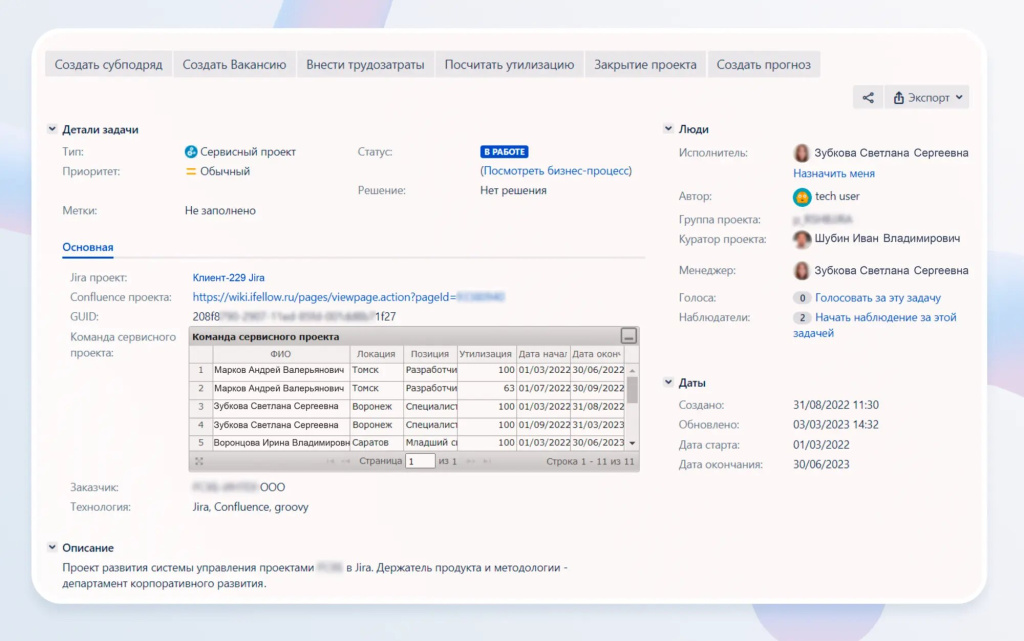
Task: Click the Обычный priority icon
Action: click(x=191, y=171)
